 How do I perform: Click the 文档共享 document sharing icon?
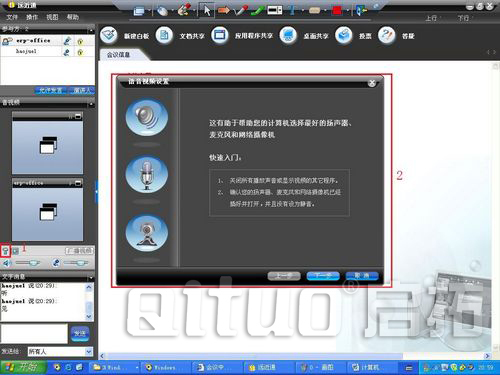pyautogui.click(x=164, y=35)
